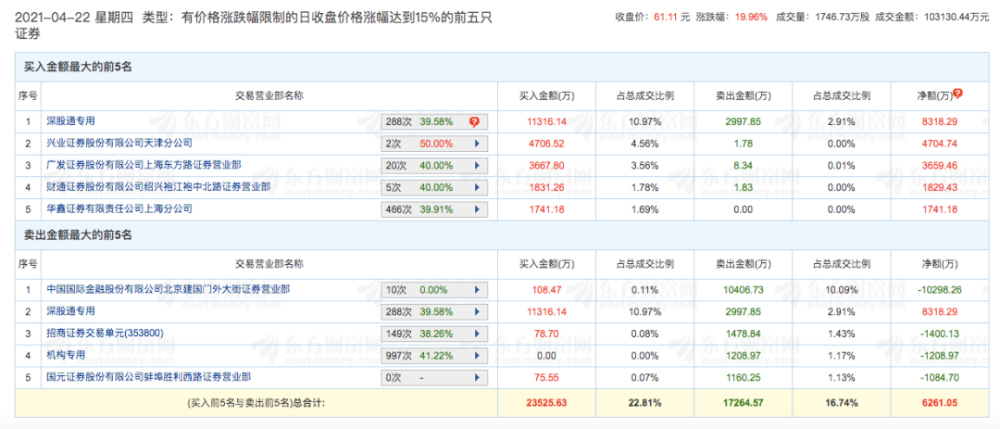This screenshot has width=1000, height=429.
Task: Open 华鑫证券上海分公司 link
Action: pos(120,208)
